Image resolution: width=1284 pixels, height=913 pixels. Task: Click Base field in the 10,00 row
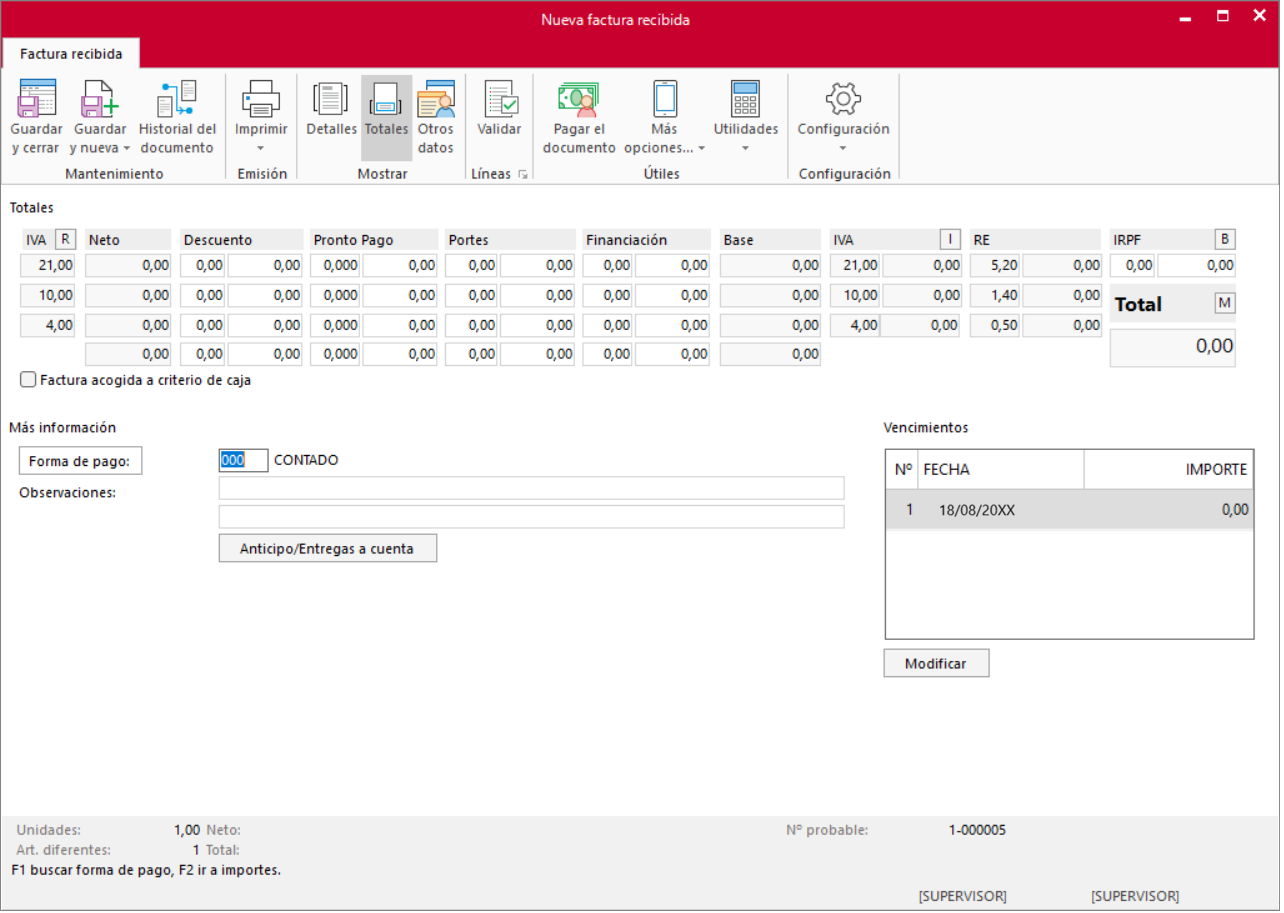pyautogui.click(x=770, y=295)
